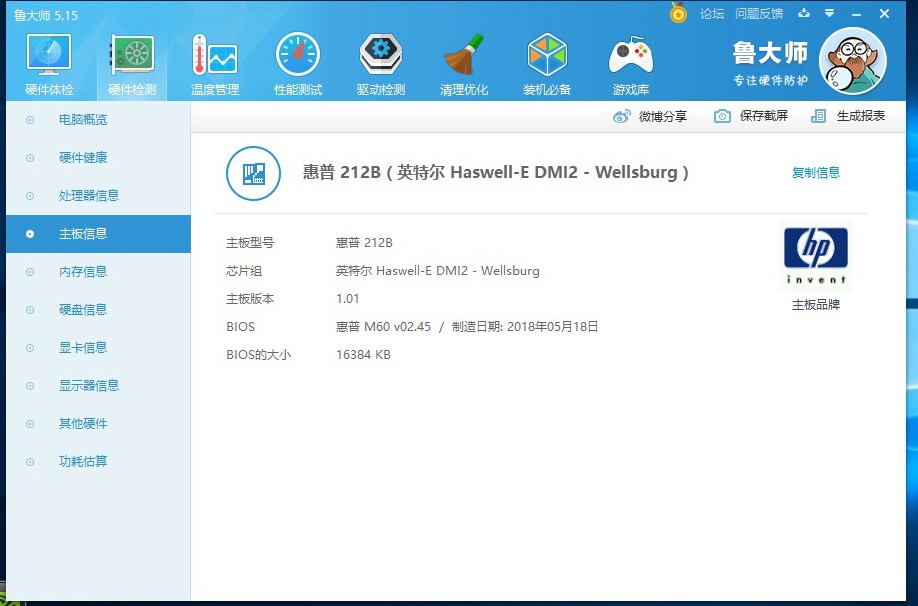Image resolution: width=918 pixels, height=606 pixels.
Task: Open the 装机必备 cube icon
Action: pos(547,54)
